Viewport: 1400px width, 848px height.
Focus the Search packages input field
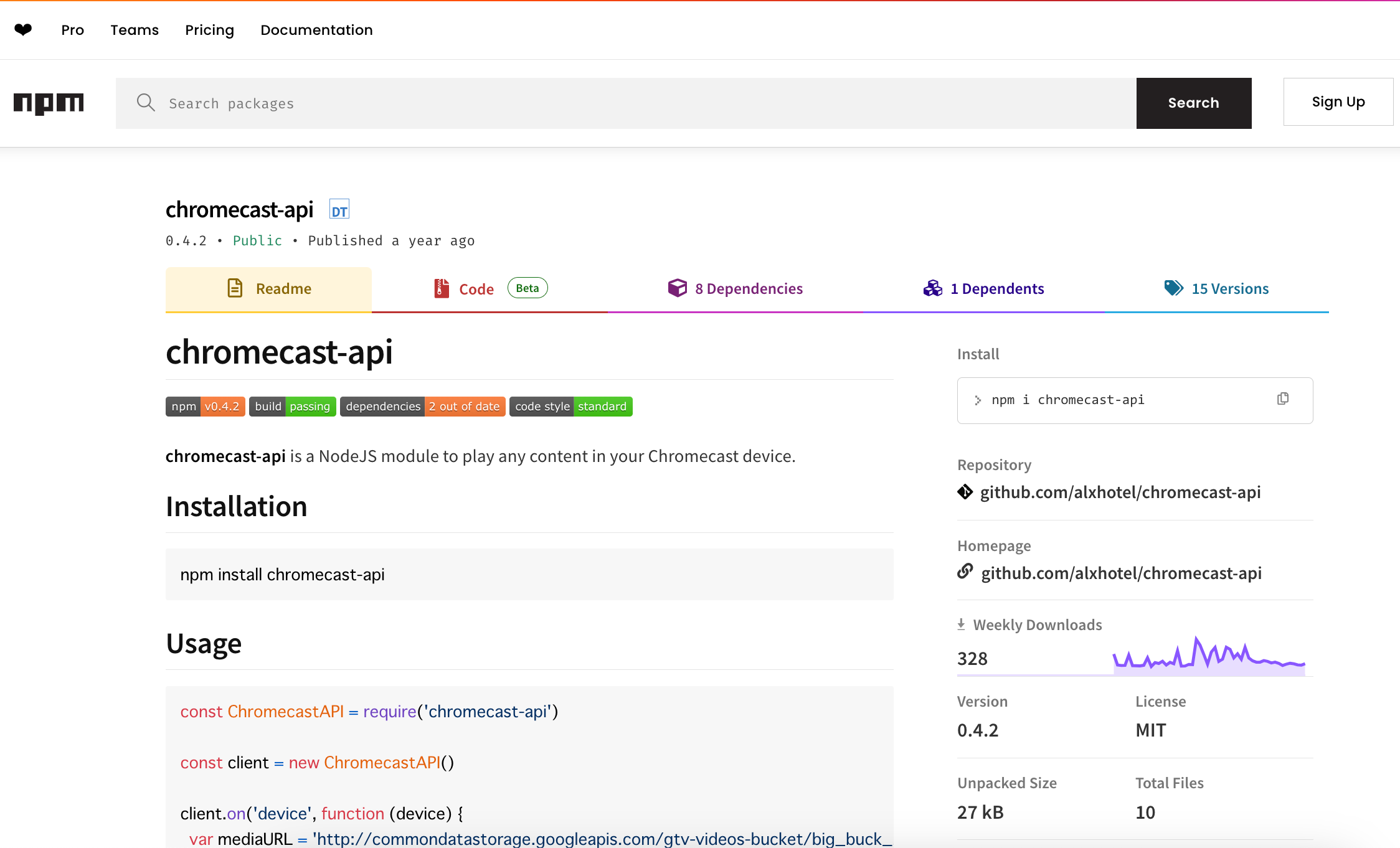(626, 103)
